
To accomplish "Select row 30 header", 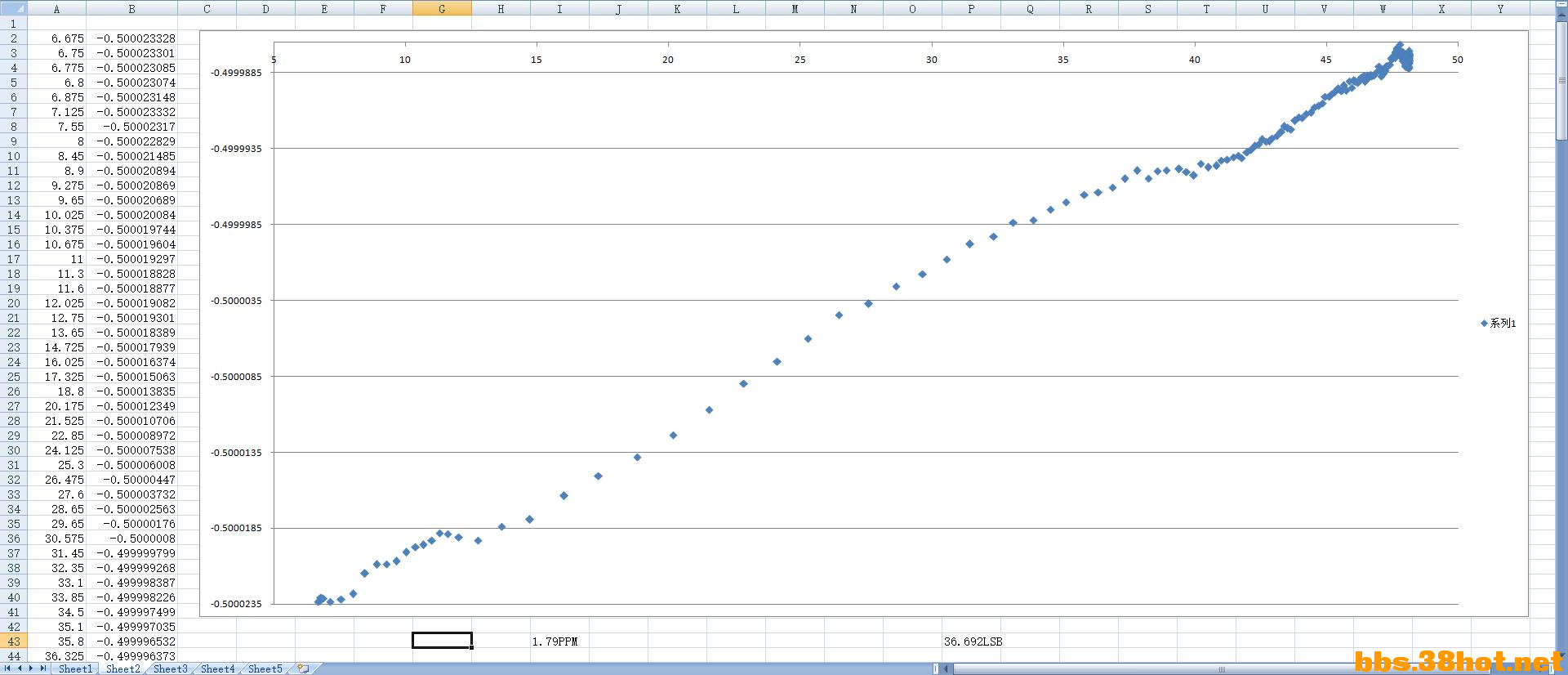I will [x=13, y=450].
